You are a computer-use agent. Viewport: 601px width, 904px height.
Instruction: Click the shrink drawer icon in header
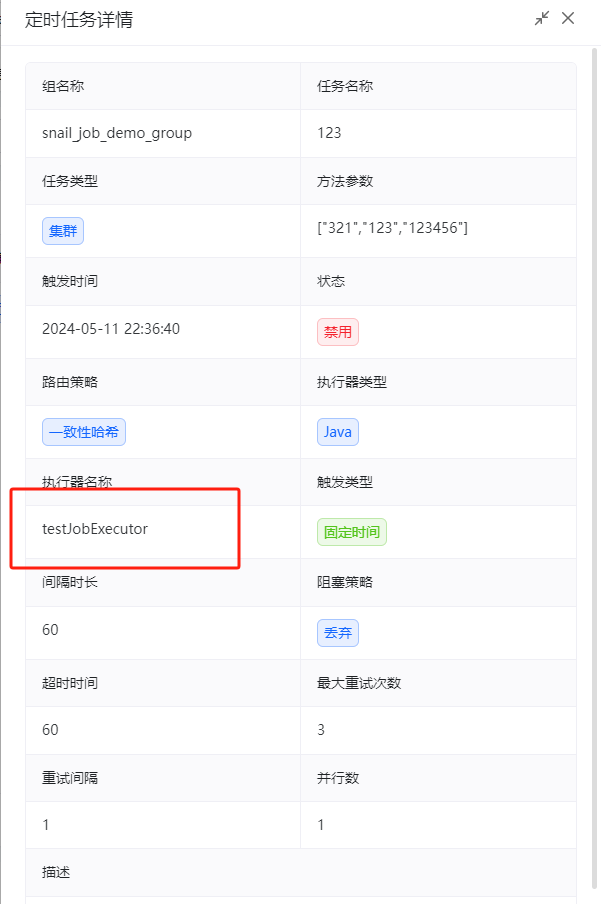tap(541, 18)
